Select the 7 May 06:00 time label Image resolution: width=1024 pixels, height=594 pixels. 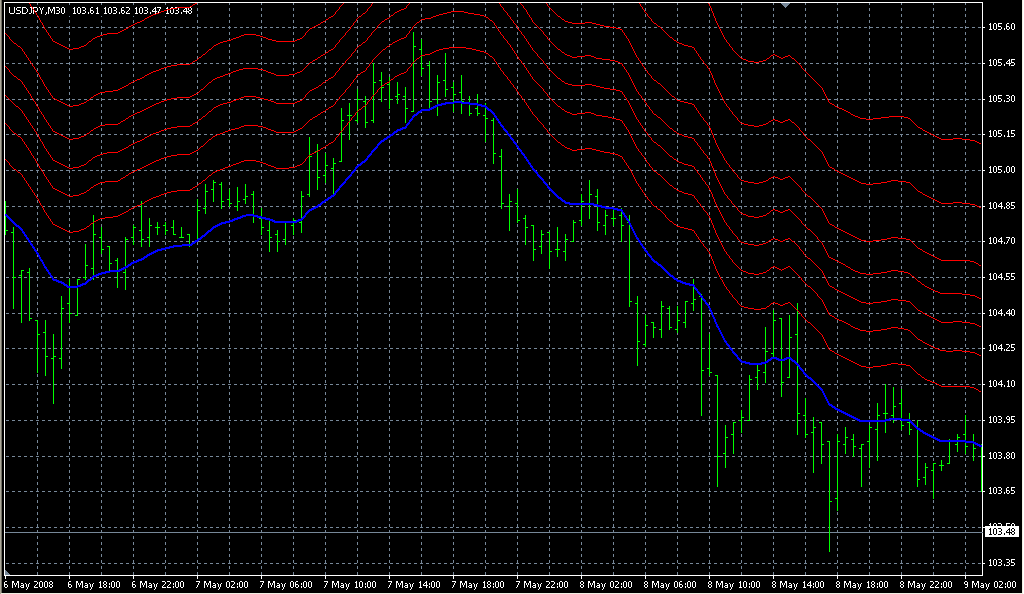pos(287,584)
